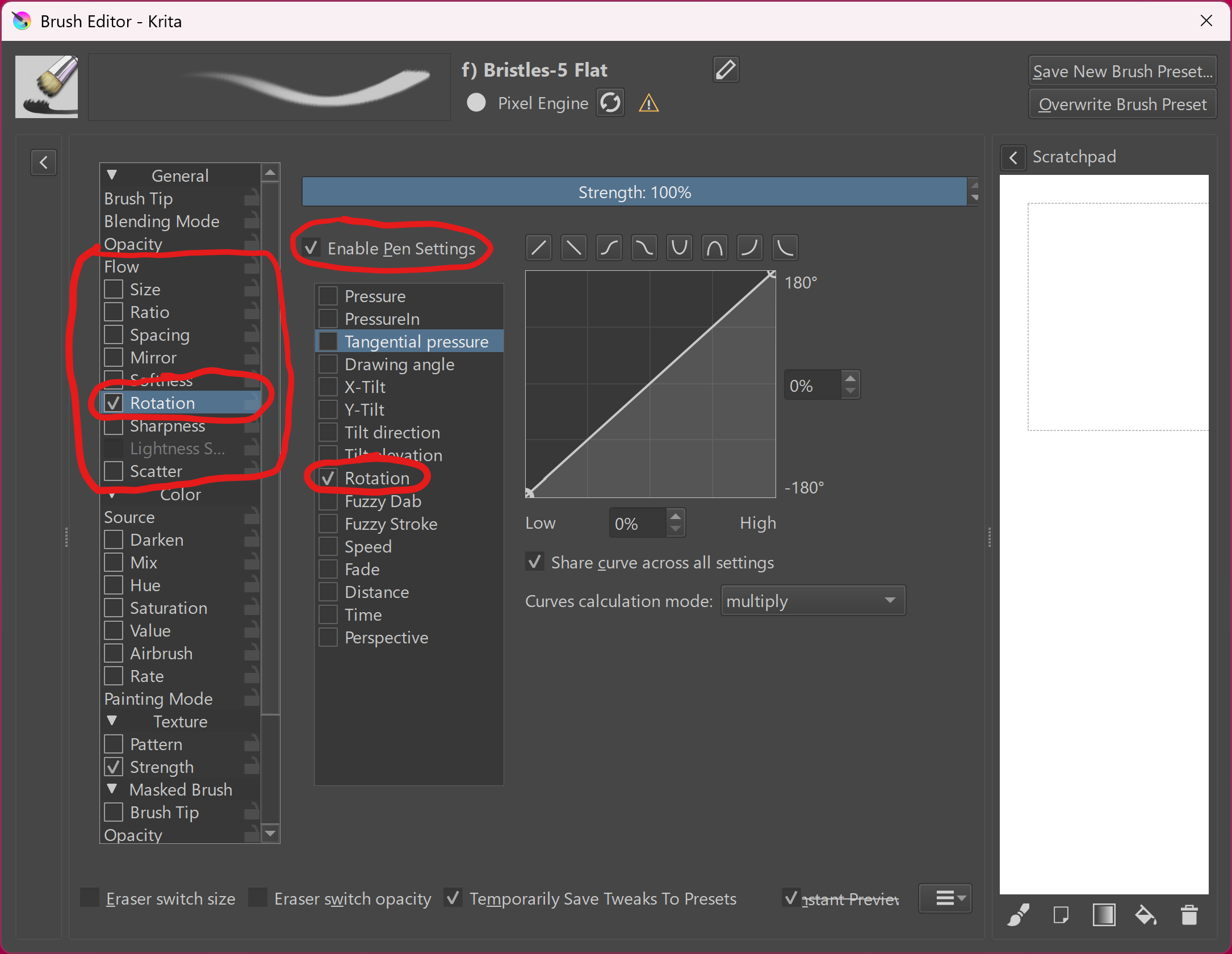This screenshot has width=1232, height=954.
Task: Click the rename brush pencil icon
Action: [x=725, y=70]
